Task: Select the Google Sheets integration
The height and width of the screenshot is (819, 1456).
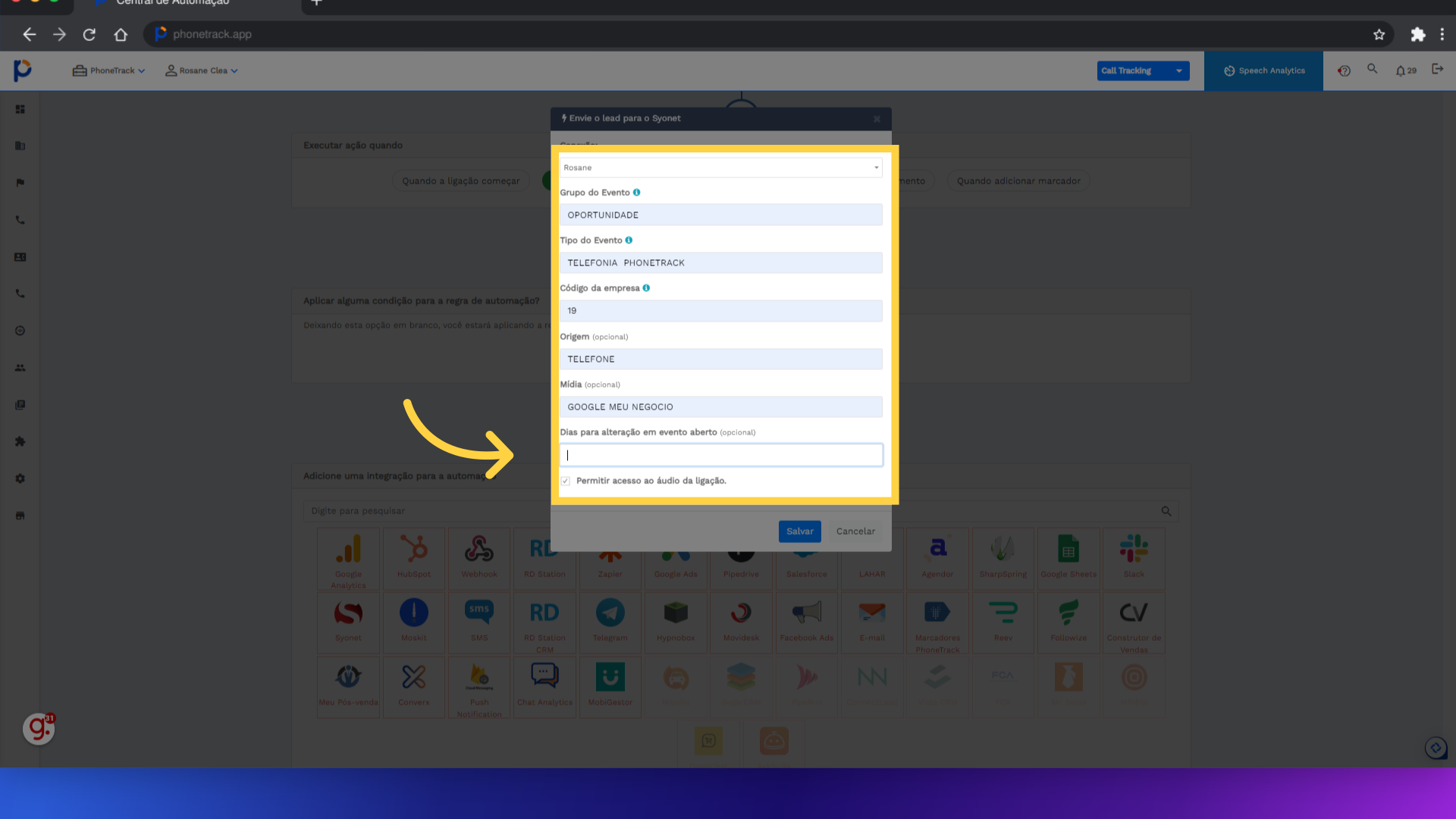Action: tap(1068, 560)
